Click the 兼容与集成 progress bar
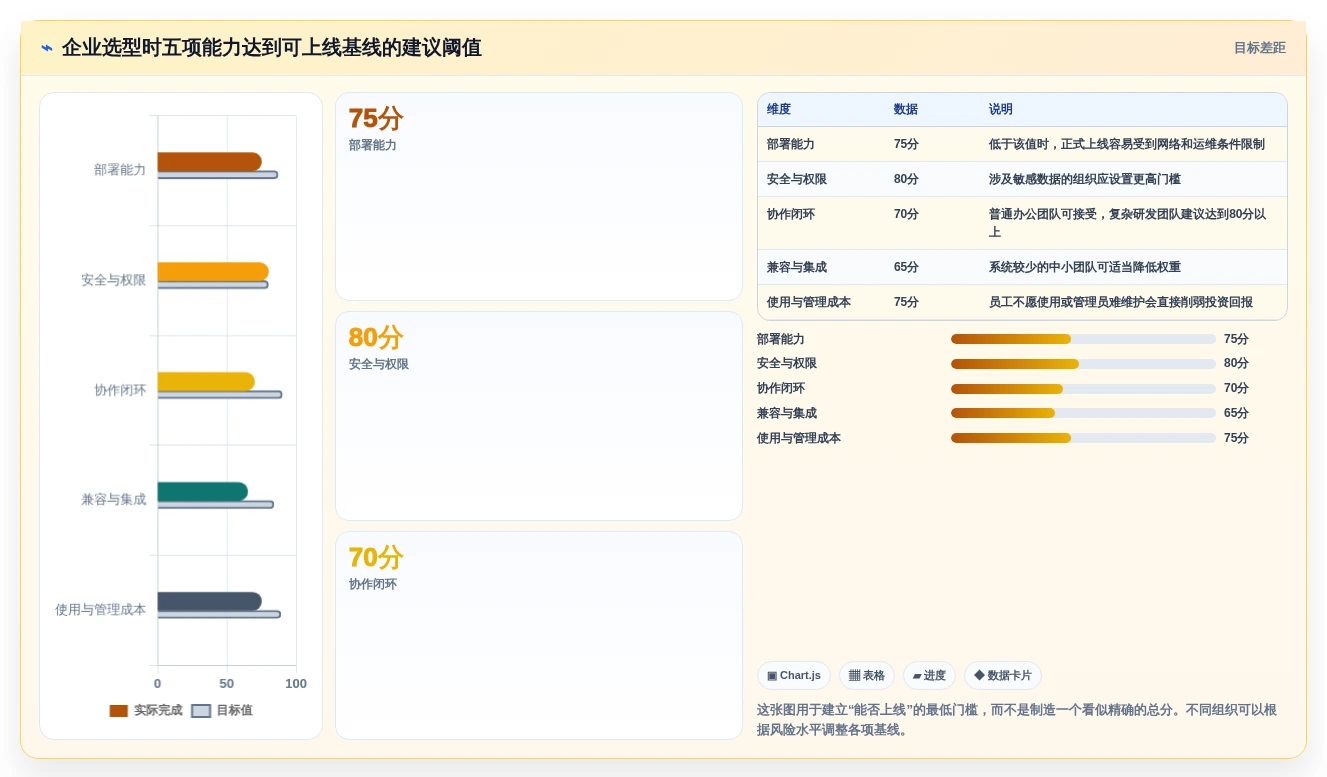This screenshot has width=1327, height=777. click(1083, 413)
